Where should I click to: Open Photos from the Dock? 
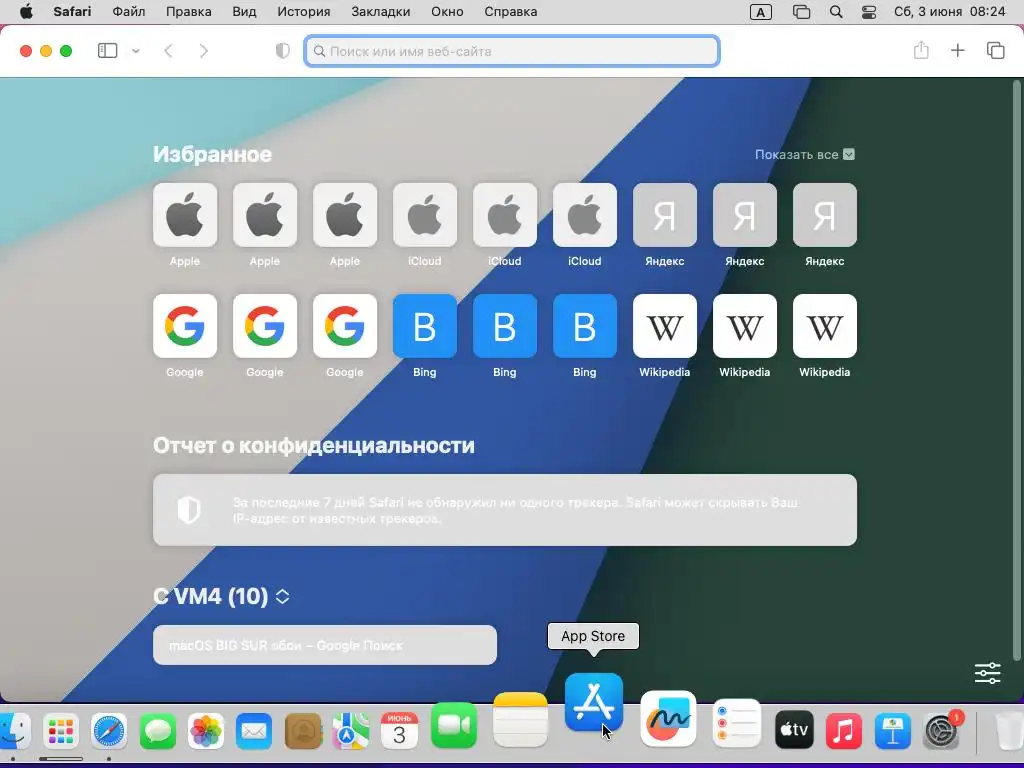(x=206, y=731)
